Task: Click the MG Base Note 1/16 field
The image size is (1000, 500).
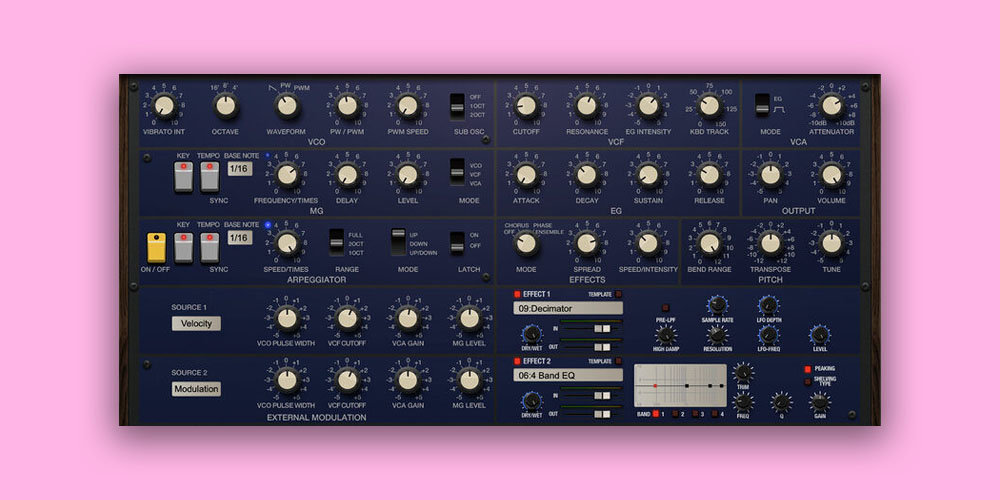Action: tap(238, 169)
